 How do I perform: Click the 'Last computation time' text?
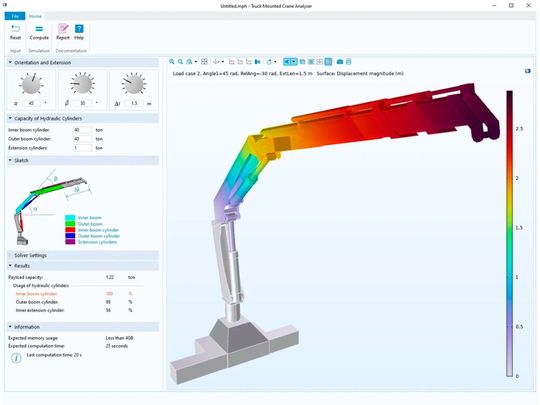tap(54, 355)
